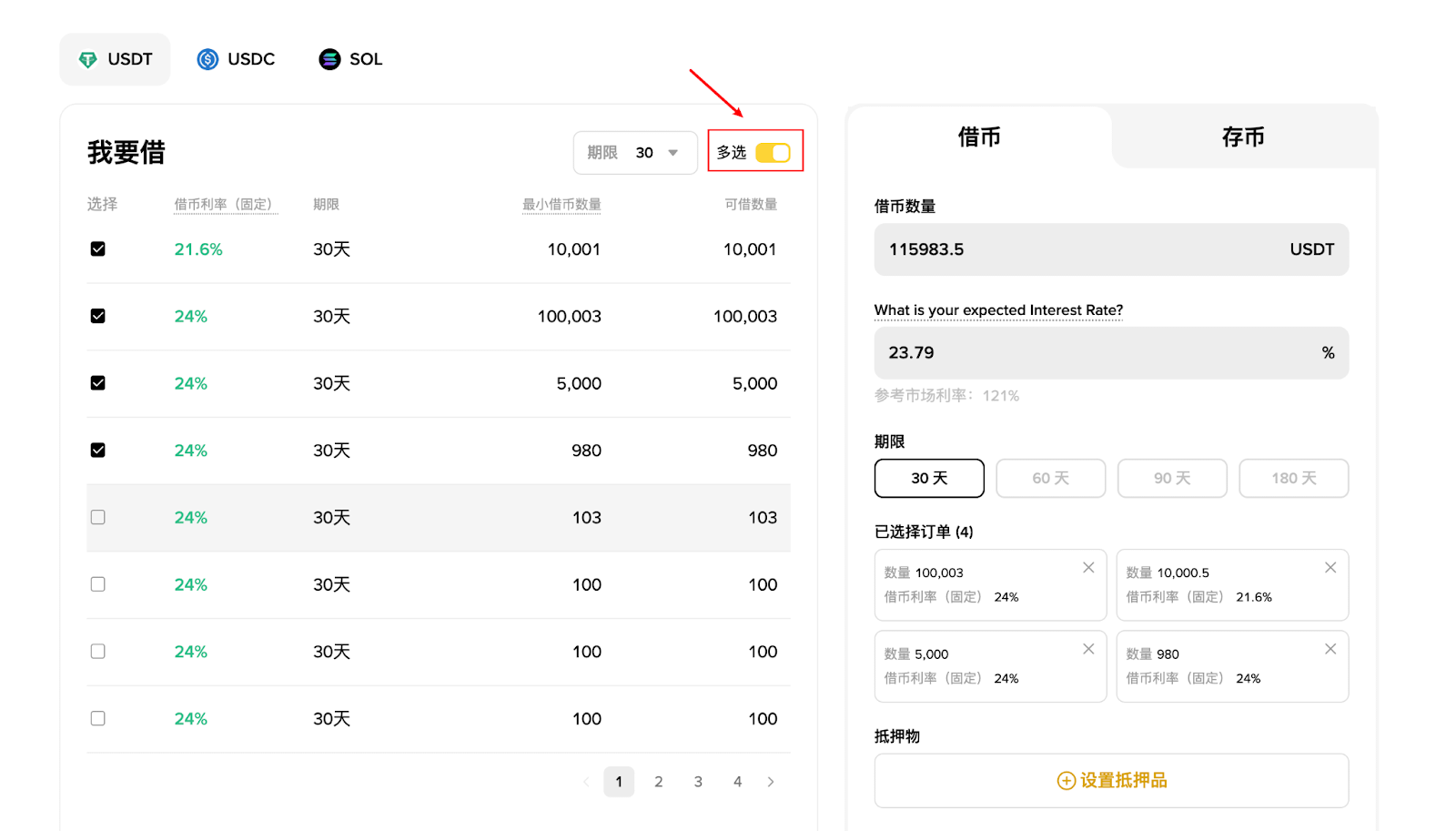1456x831 pixels.
Task: Click the 21.6% interest rate value in the table
Action: [198, 249]
